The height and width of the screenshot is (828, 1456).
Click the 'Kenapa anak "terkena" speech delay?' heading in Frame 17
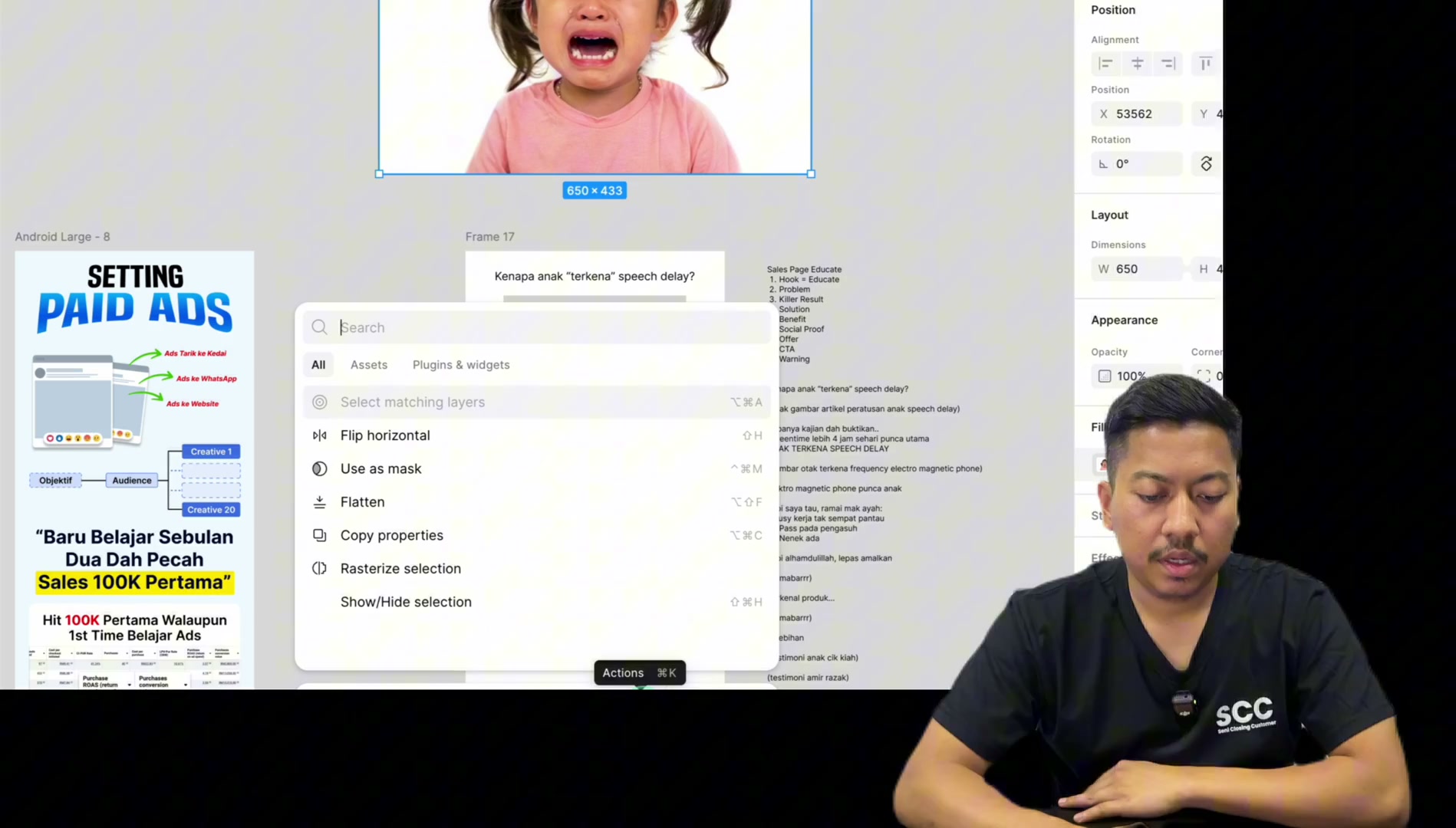(x=595, y=277)
